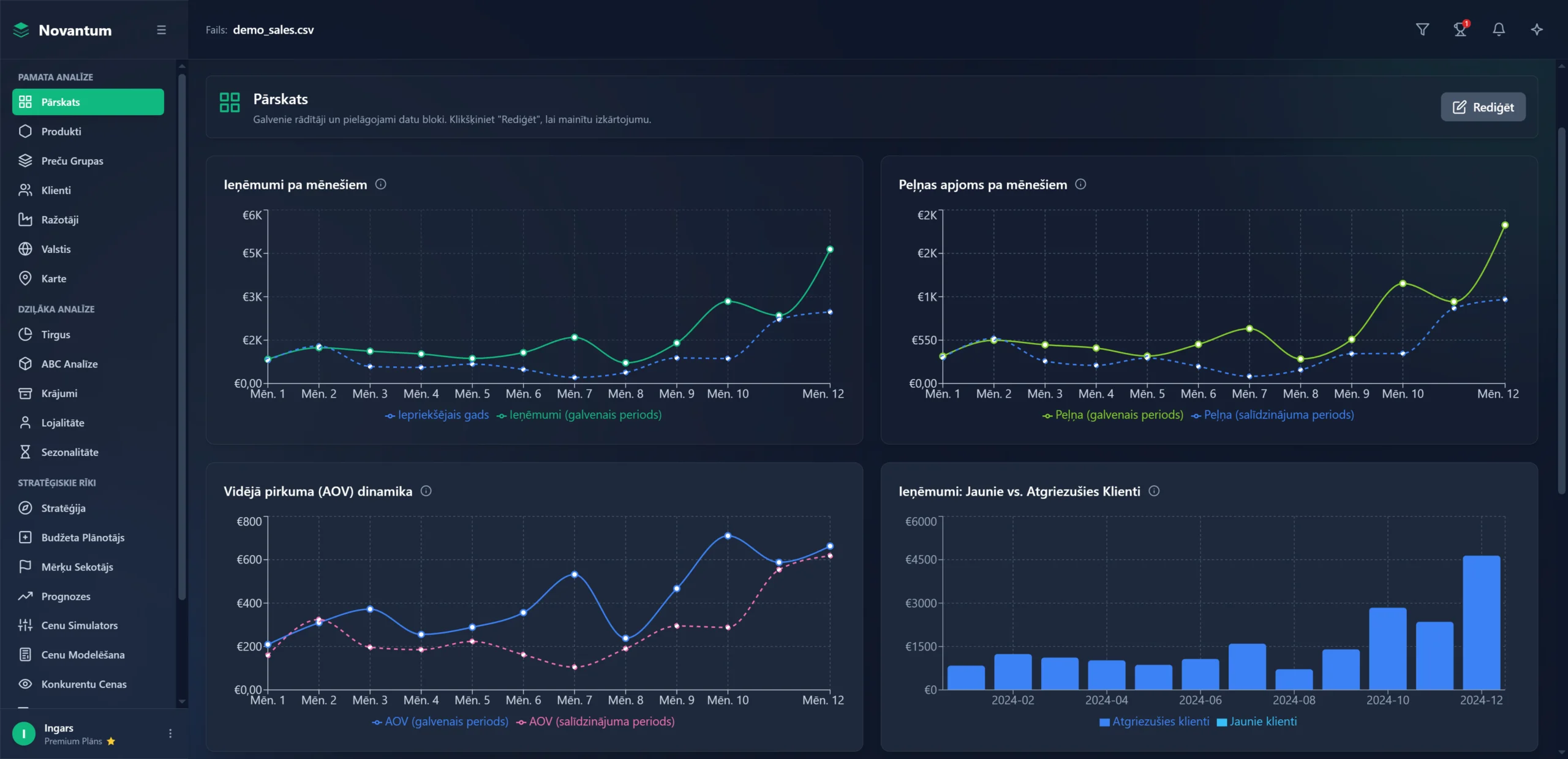Click Jaunie klienti legend color swatch

(1221, 722)
